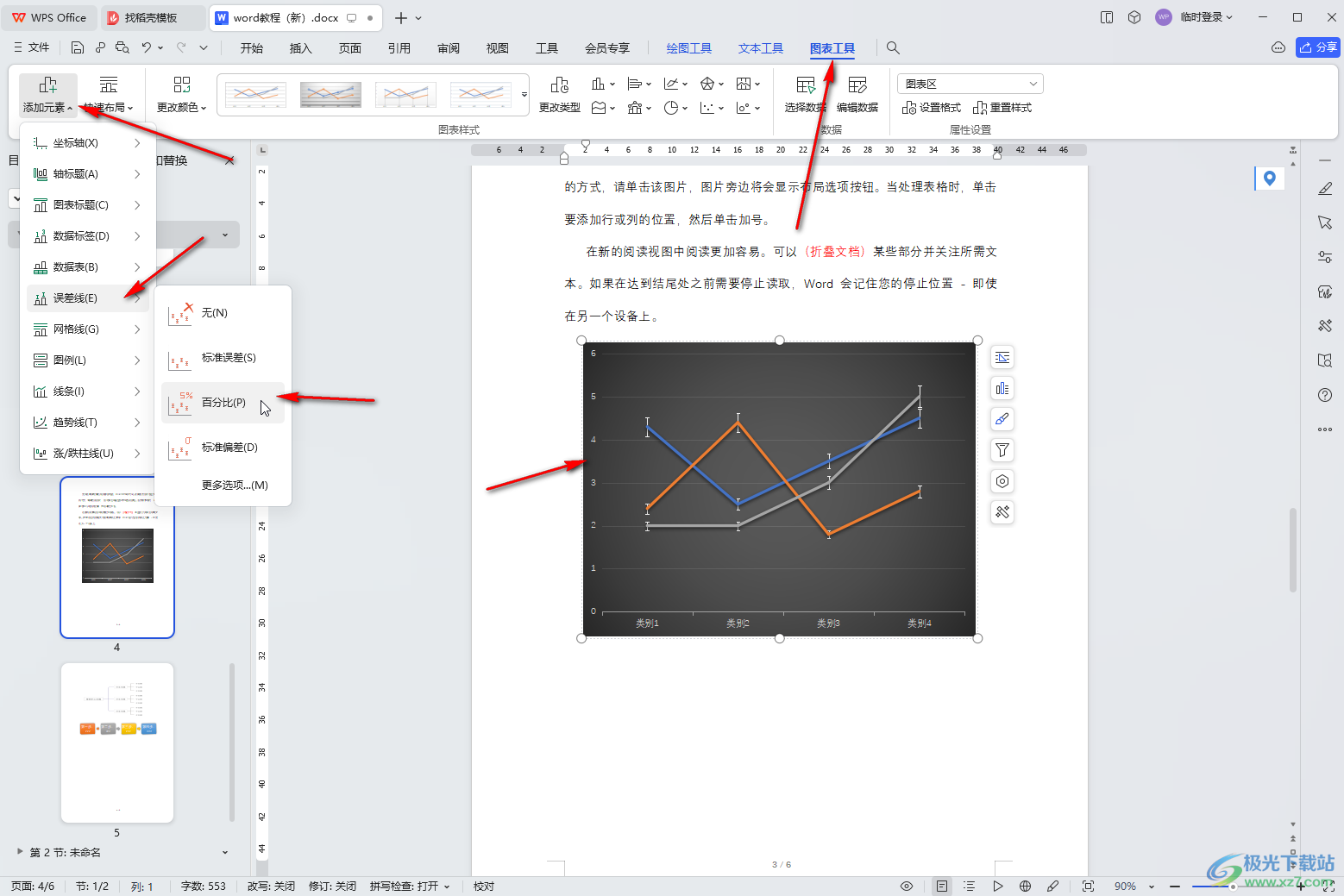Expand the chart styles gallery arrow
1344x896 pixels.
coord(524,95)
